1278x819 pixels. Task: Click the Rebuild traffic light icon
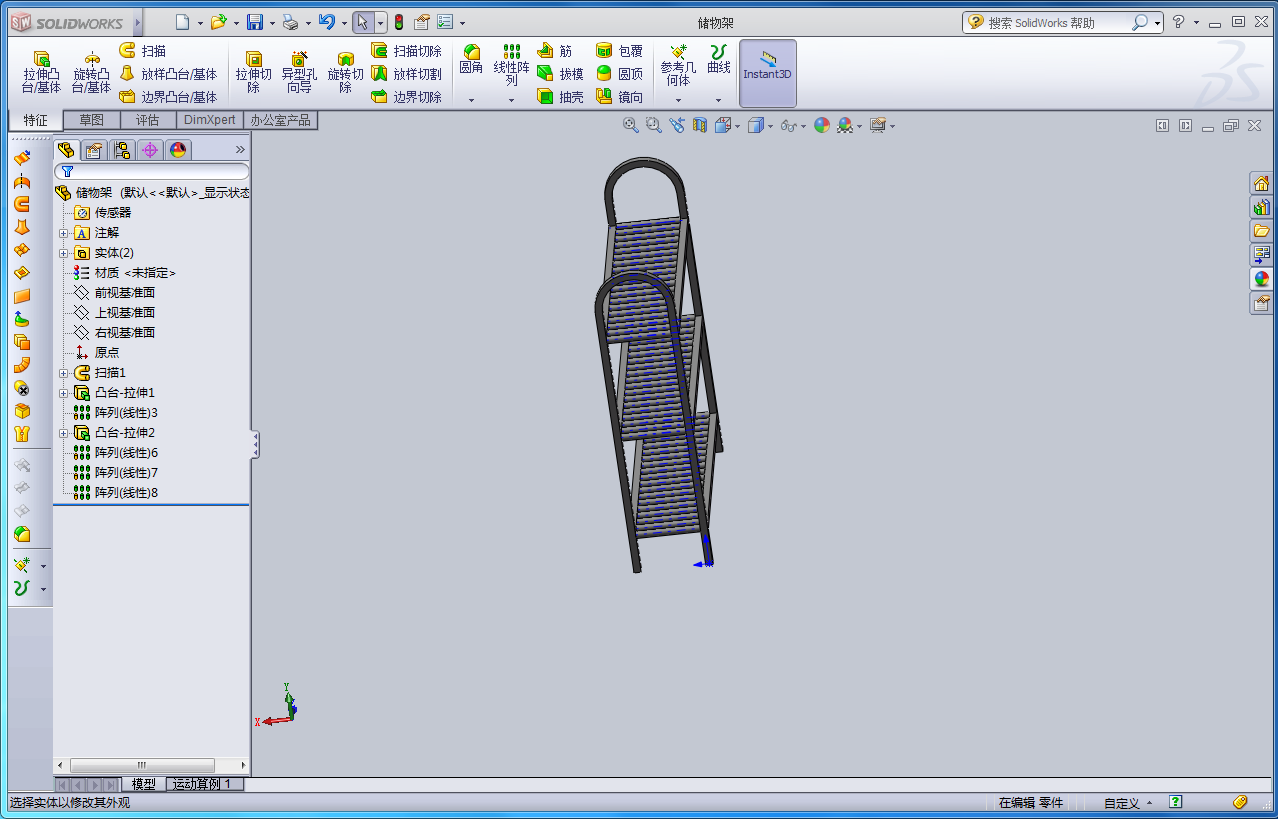click(x=399, y=22)
